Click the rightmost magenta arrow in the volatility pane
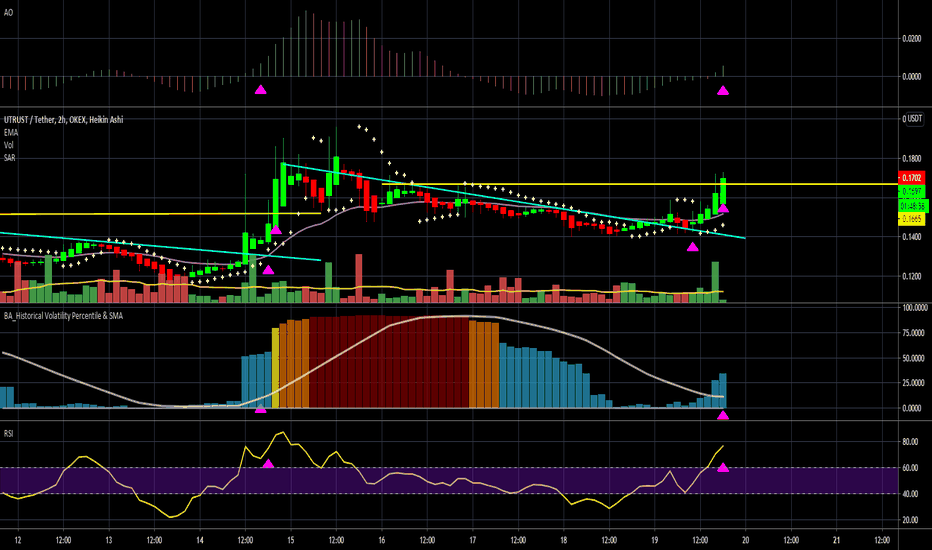Screen dimensions: 932x550 click(x=723, y=415)
